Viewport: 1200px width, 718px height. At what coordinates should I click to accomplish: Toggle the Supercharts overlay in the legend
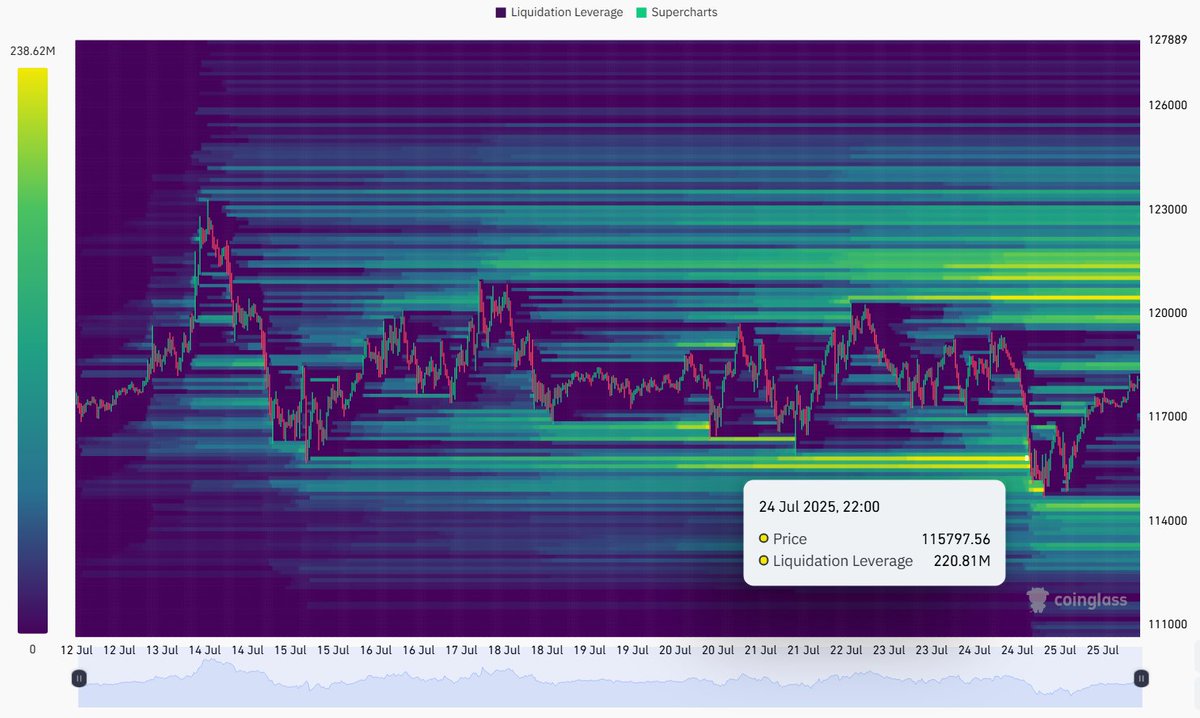tap(683, 12)
